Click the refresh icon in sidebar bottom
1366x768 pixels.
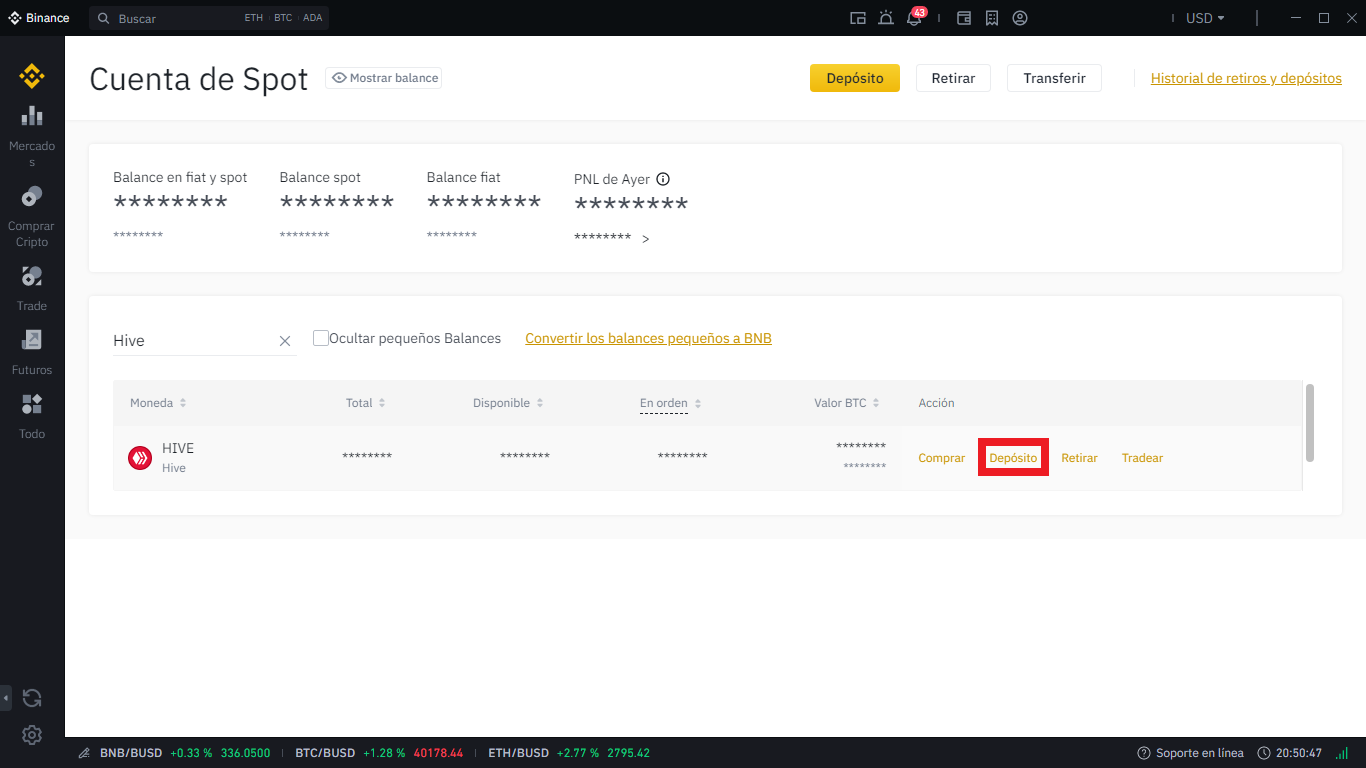(32, 698)
